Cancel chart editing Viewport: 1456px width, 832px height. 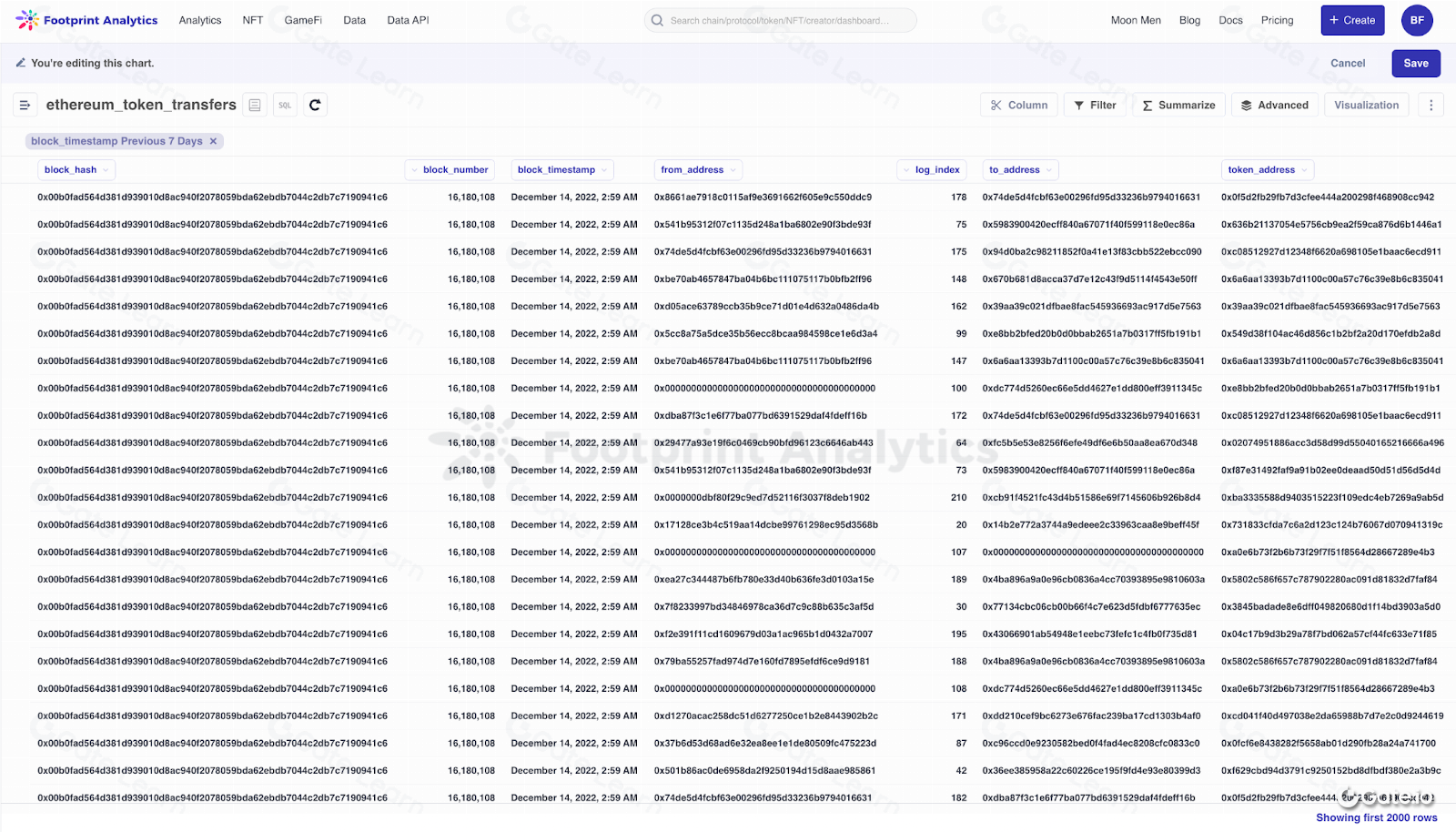pyautogui.click(x=1347, y=64)
